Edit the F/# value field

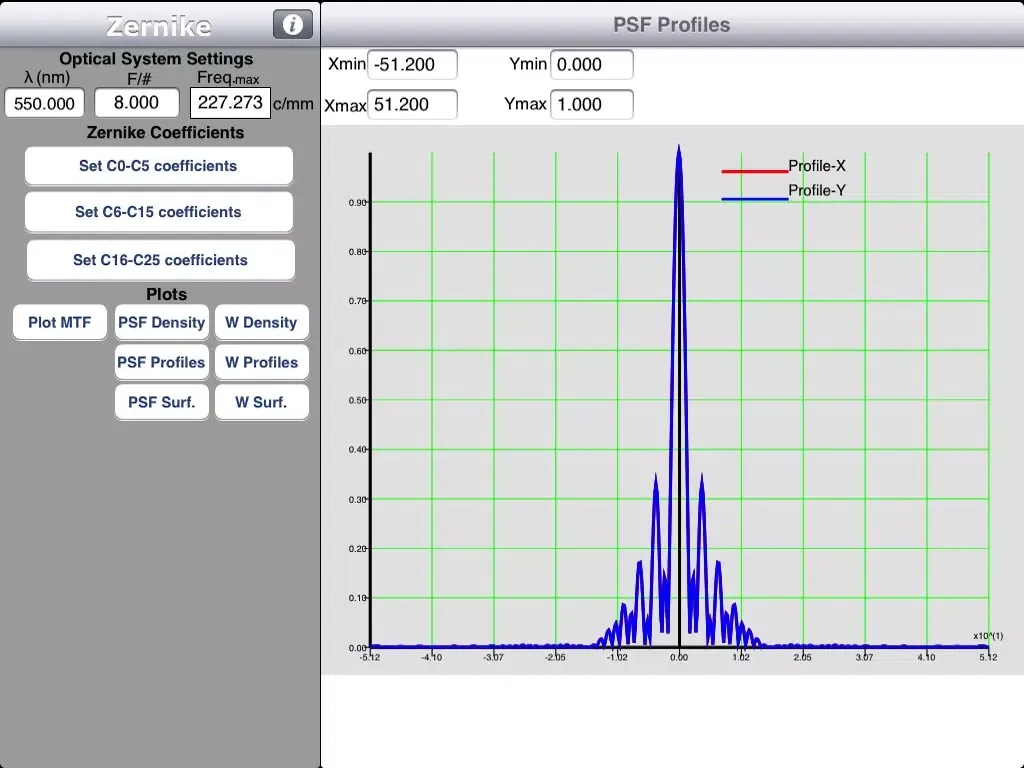click(x=136, y=103)
